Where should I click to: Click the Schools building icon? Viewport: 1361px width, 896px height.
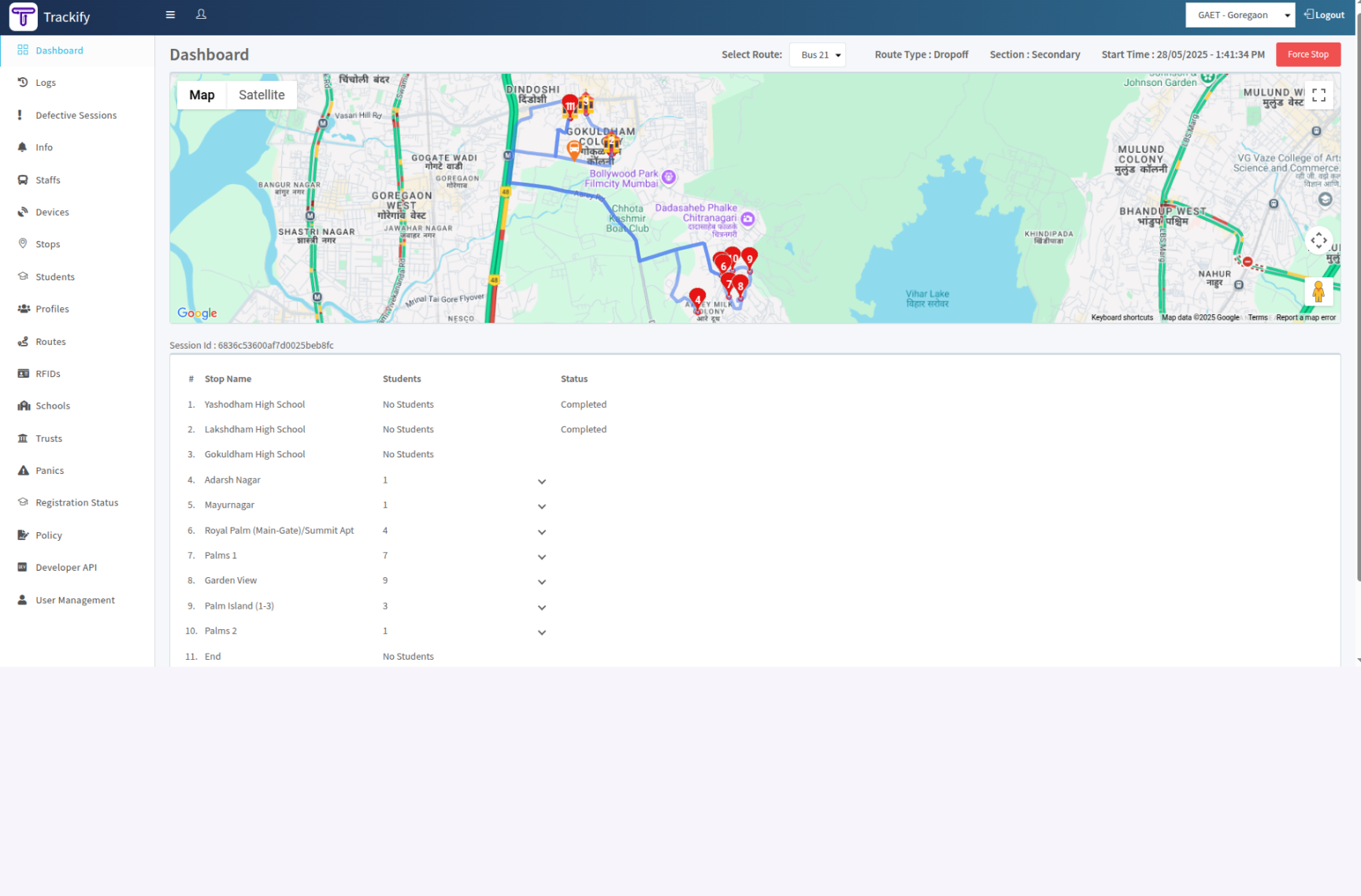24,405
